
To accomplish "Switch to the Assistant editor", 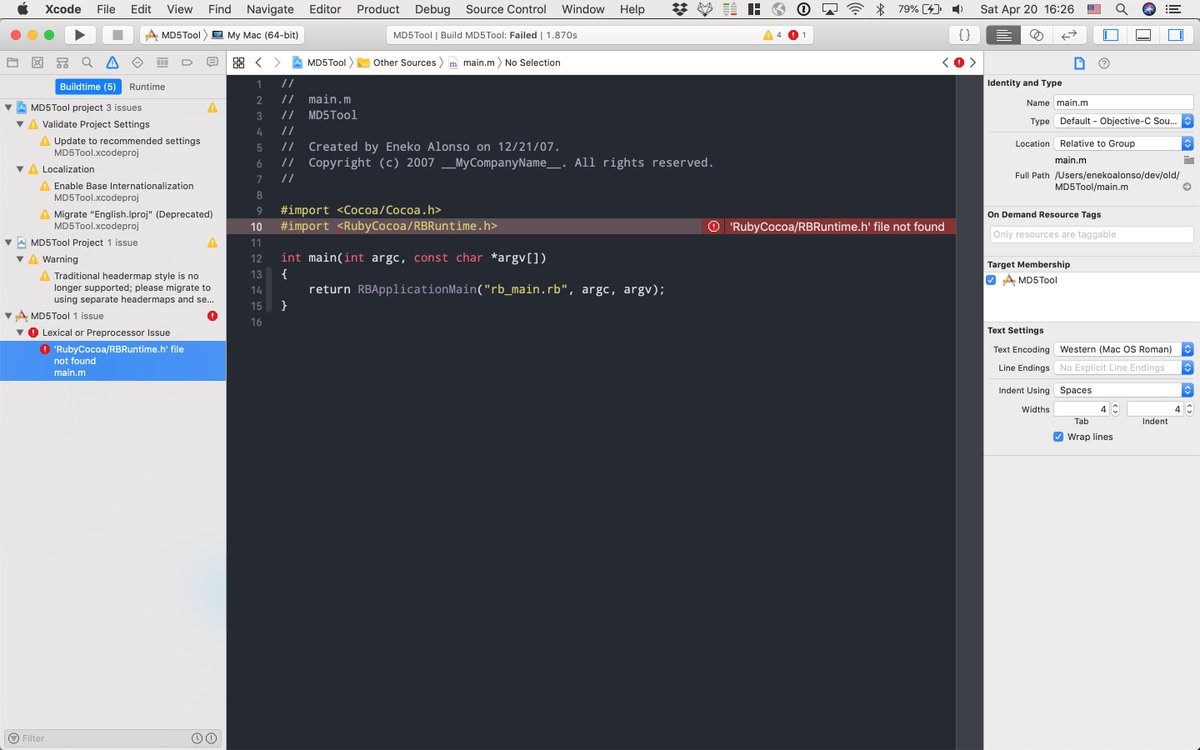I will tap(1036, 35).
